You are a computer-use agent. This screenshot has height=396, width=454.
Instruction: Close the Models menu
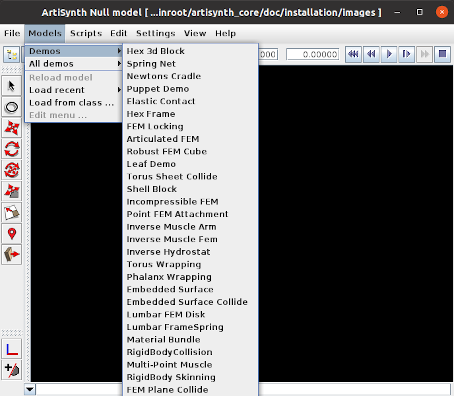coord(45,33)
